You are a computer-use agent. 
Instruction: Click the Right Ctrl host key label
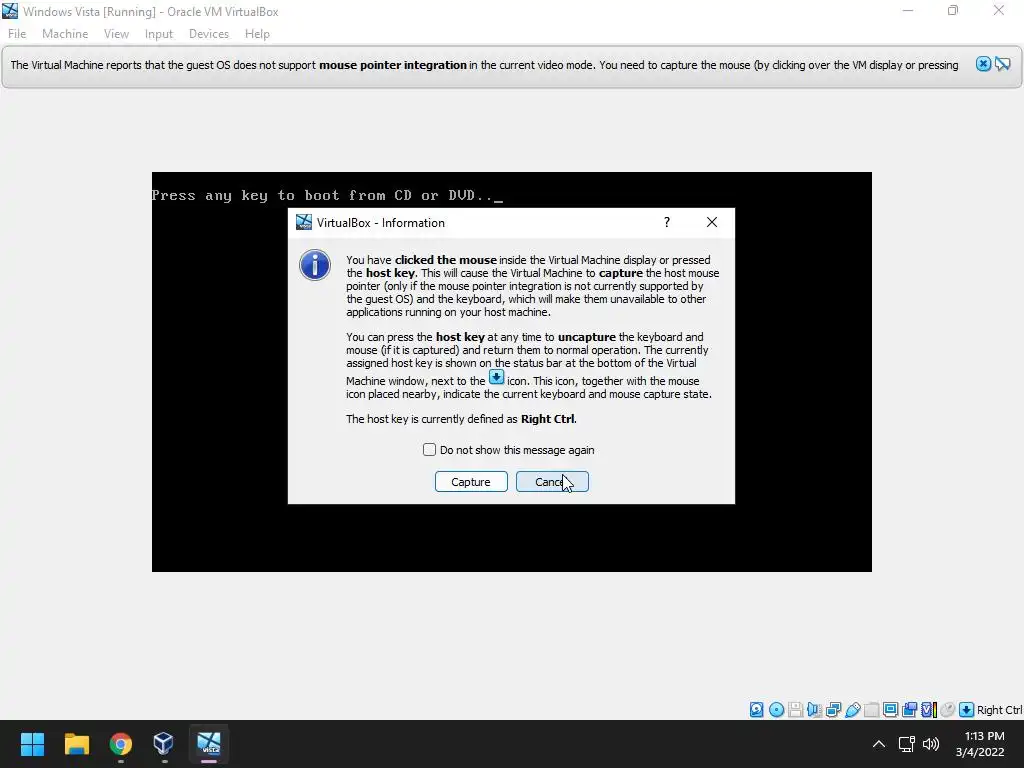[999, 710]
